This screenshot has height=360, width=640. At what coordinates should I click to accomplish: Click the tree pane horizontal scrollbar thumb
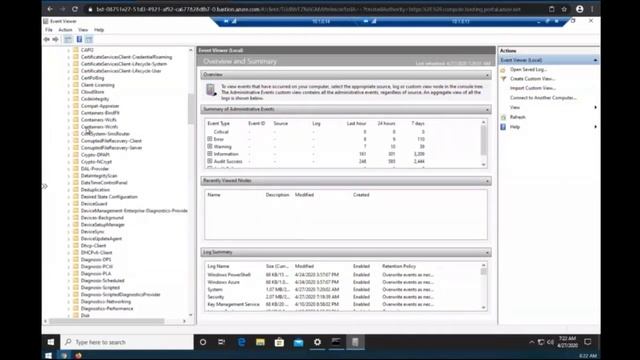pyautogui.click(x=107, y=321)
